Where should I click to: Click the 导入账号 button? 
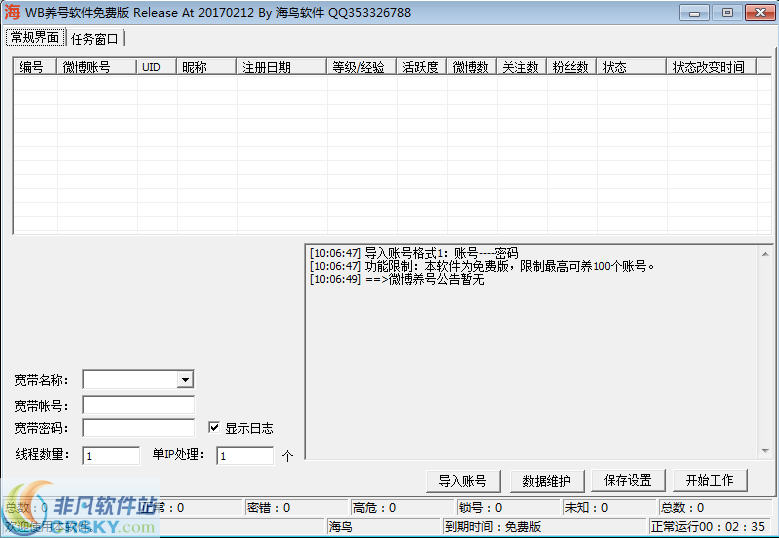coord(463,480)
